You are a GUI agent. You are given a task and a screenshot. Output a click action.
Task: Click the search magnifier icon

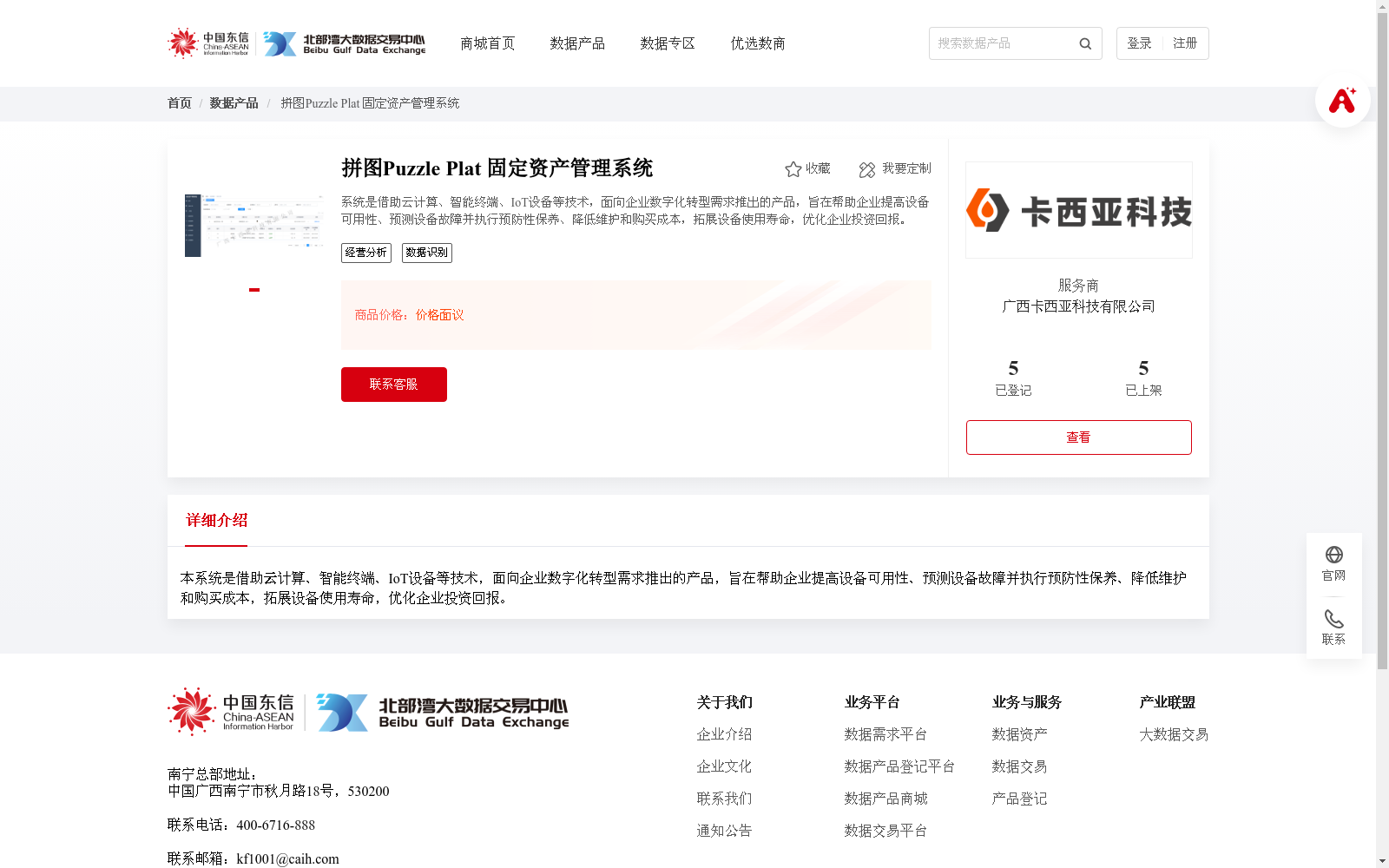tap(1085, 43)
